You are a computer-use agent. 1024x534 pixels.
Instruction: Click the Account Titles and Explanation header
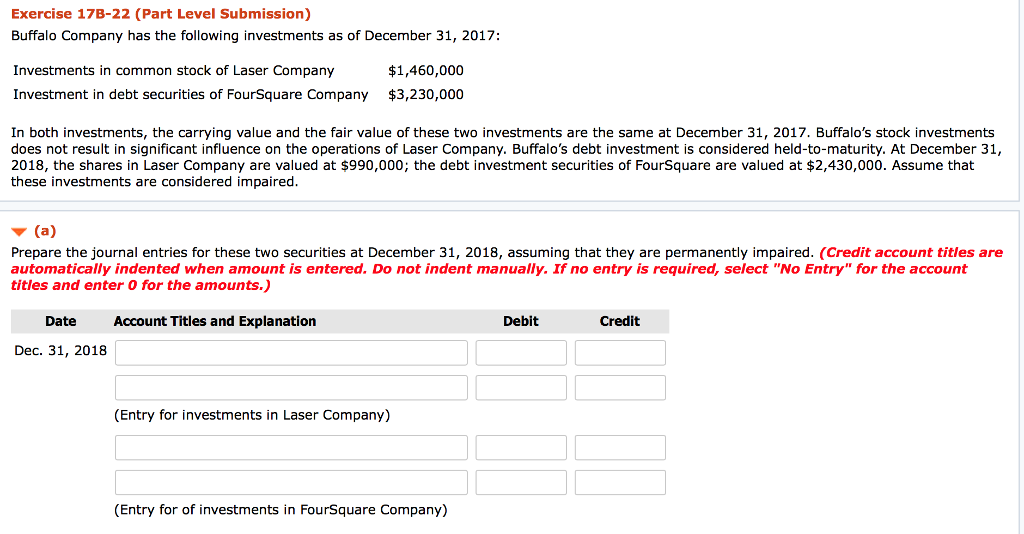(215, 321)
